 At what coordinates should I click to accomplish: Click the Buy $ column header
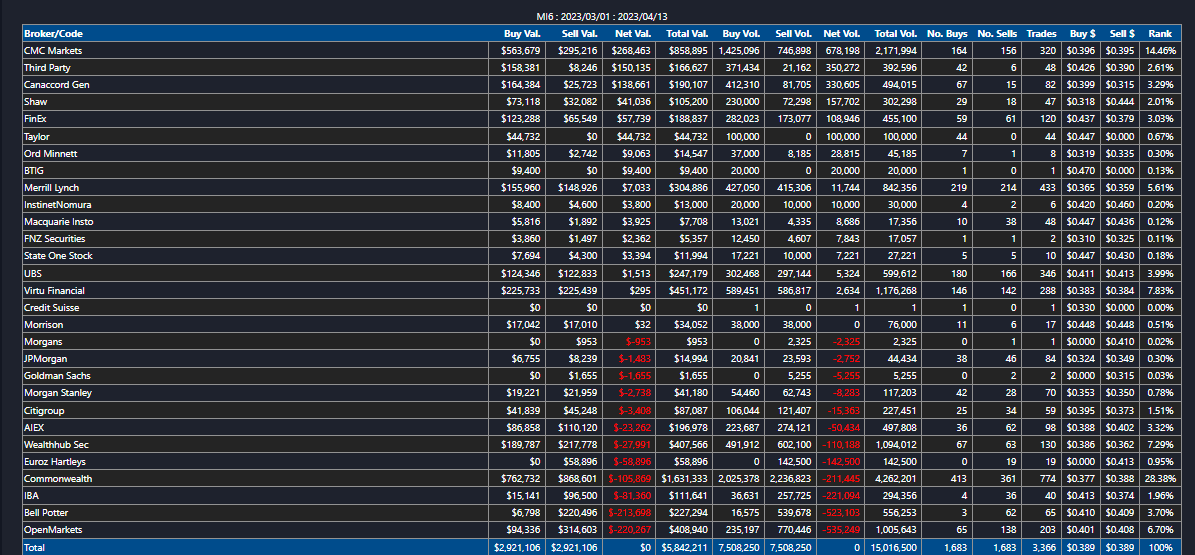1082,34
